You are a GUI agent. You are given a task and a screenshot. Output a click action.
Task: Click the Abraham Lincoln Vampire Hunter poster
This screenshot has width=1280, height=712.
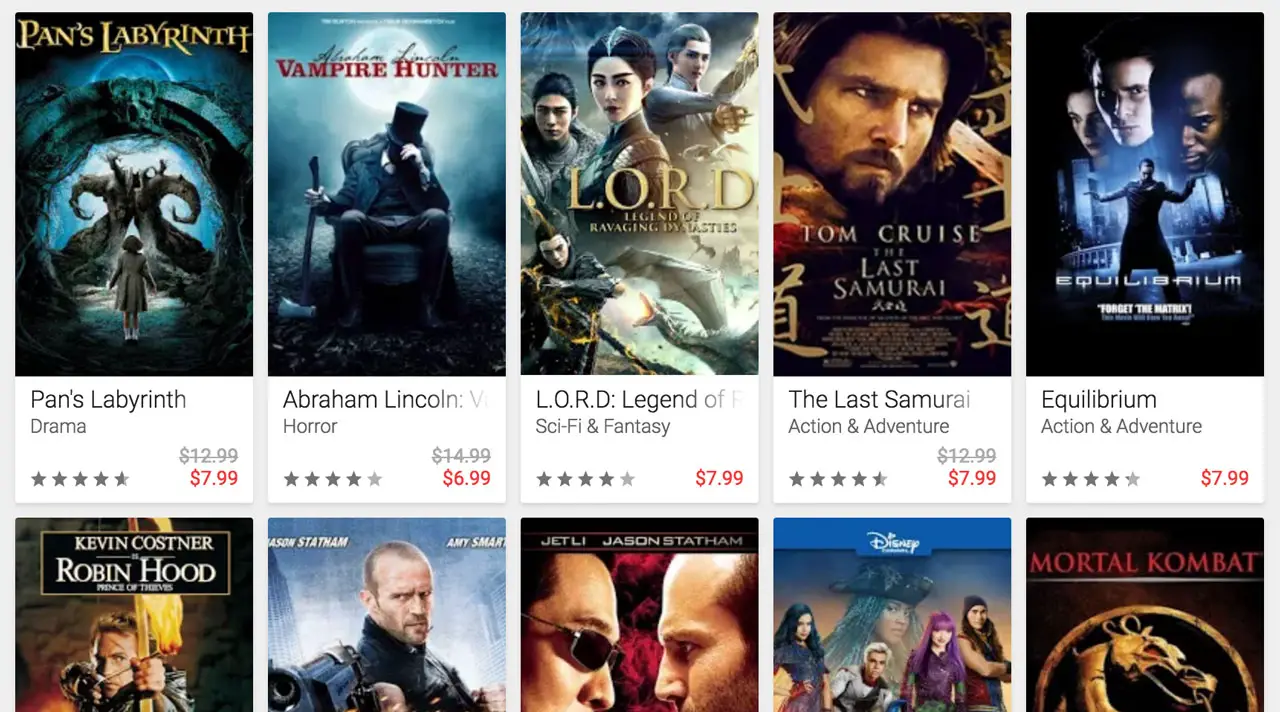click(387, 194)
